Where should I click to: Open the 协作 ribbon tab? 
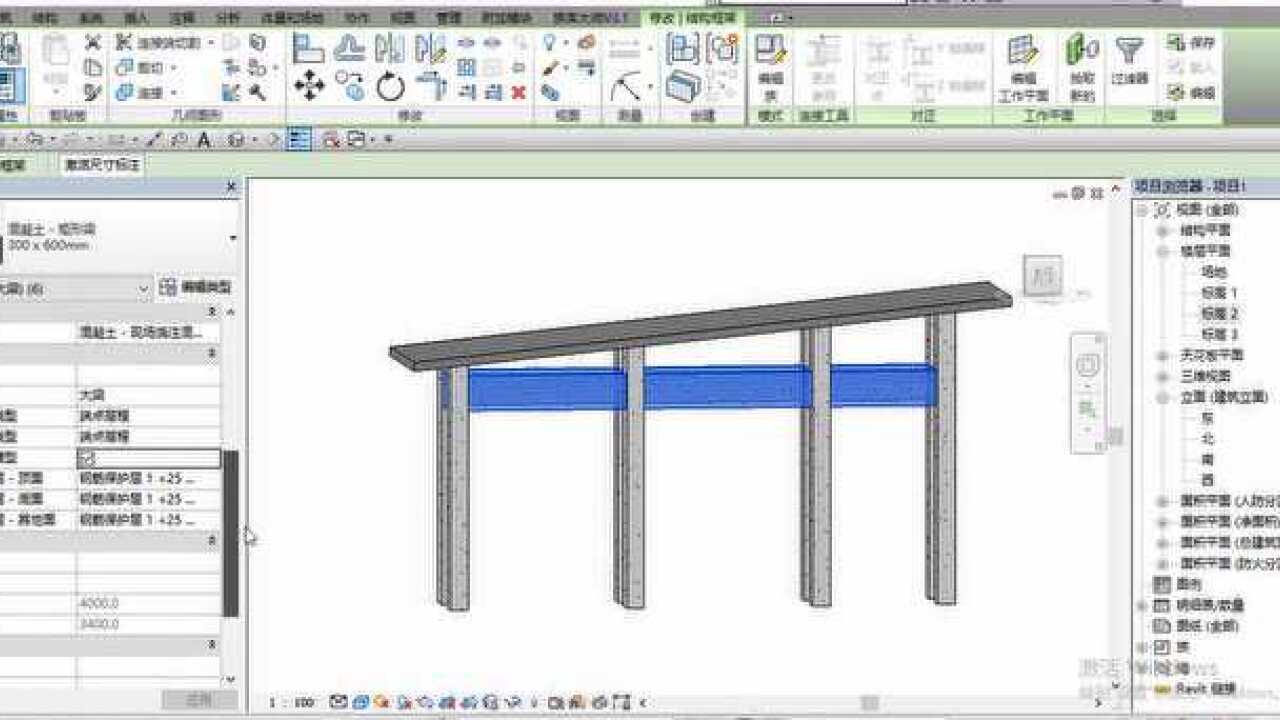[x=355, y=18]
